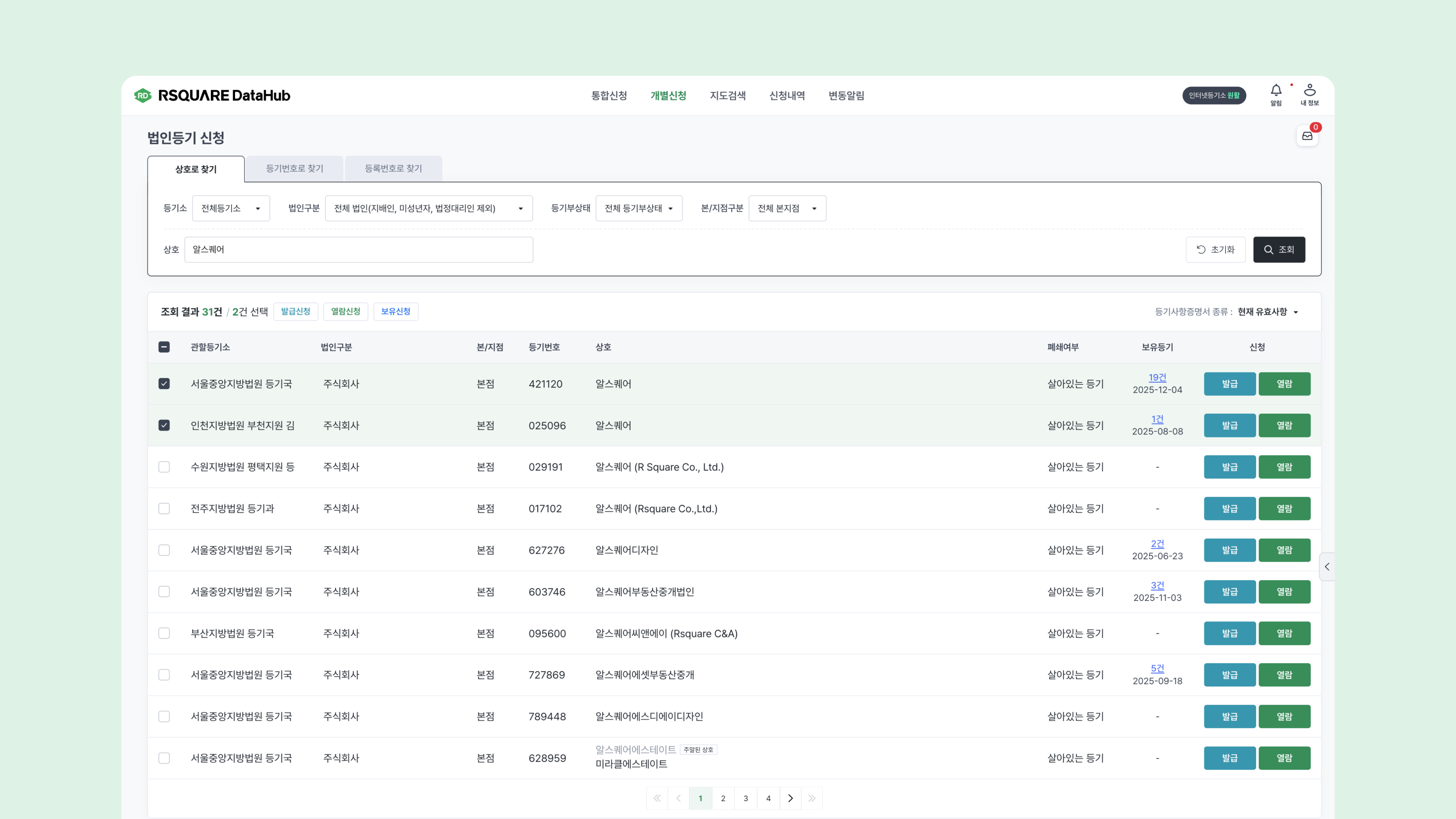Viewport: 1456px width, 819px height.
Task: Click the search magnifier 조회 button
Action: coord(1279,249)
